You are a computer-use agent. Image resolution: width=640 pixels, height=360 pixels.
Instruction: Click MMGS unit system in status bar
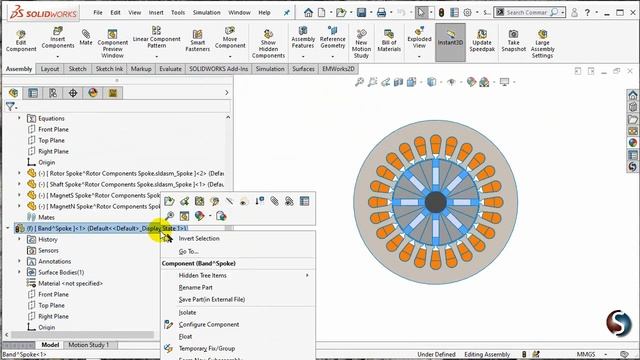[586, 354]
